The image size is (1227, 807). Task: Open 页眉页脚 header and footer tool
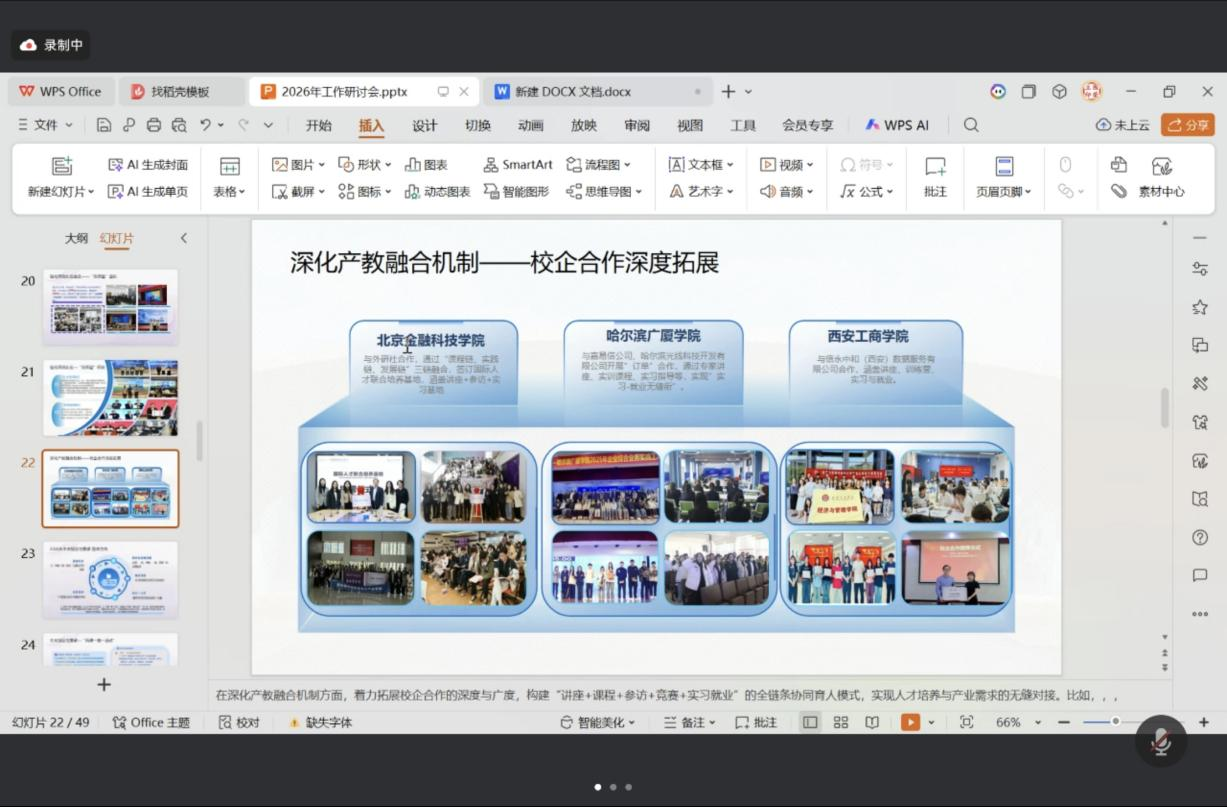tap(1004, 166)
